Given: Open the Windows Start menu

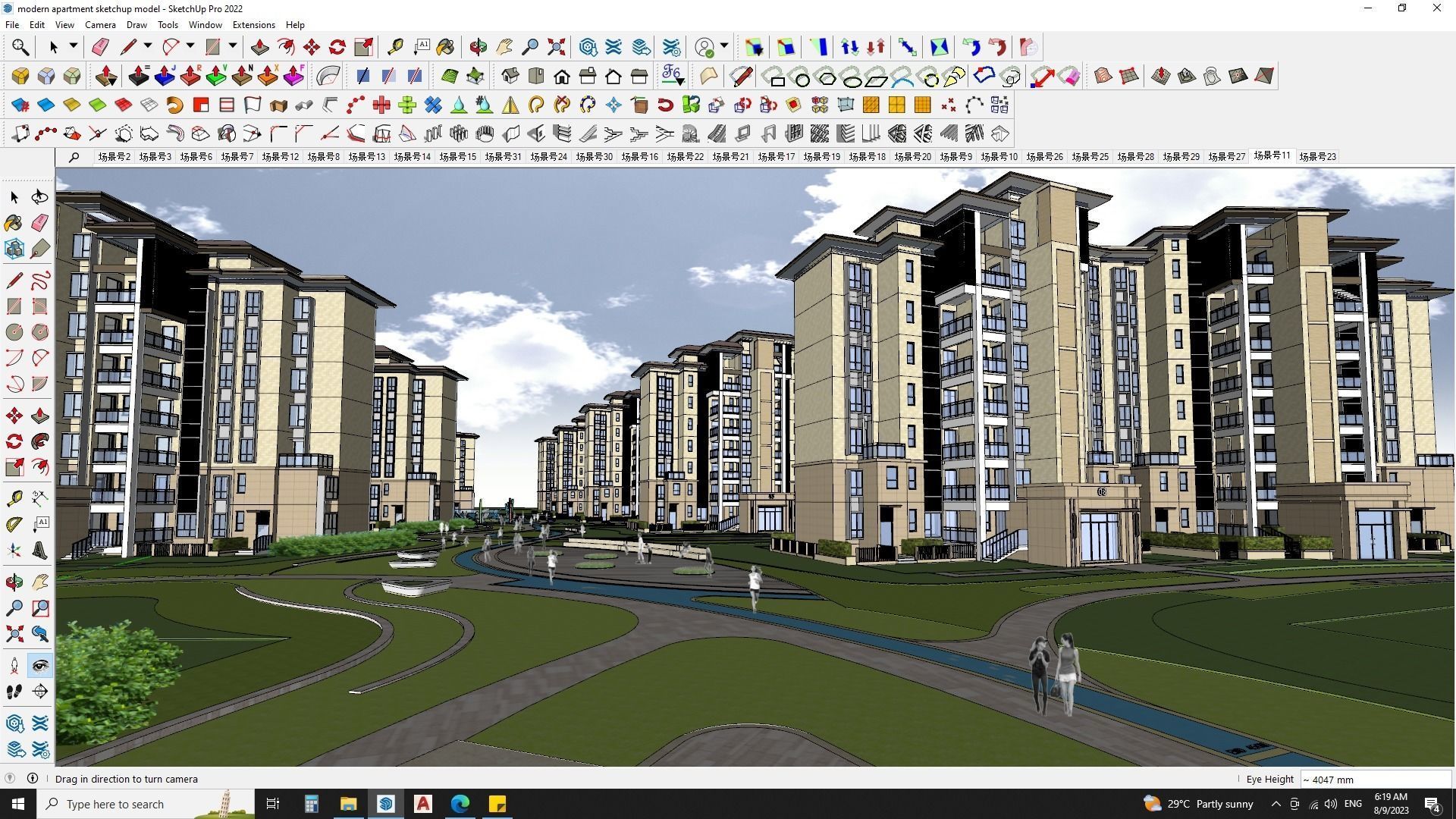Looking at the screenshot, I should click(18, 804).
